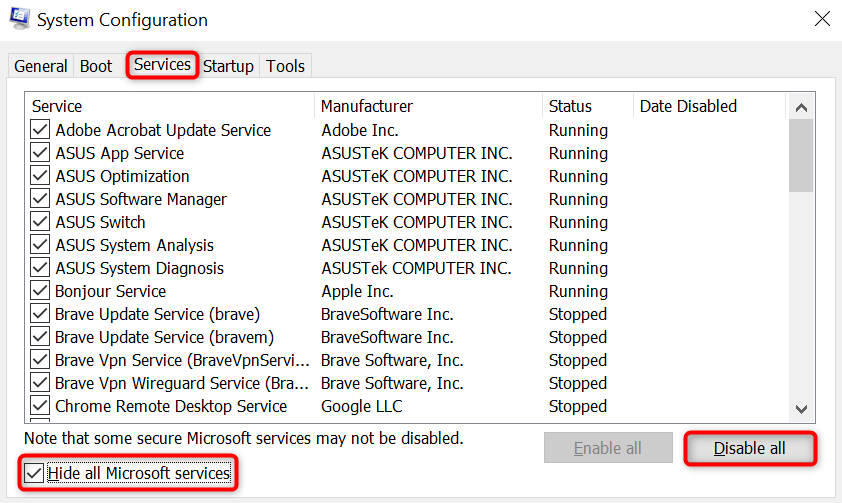Toggle Hide all Microsoft services checkbox
This screenshot has width=842, height=503.
pyautogui.click(x=35, y=473)
